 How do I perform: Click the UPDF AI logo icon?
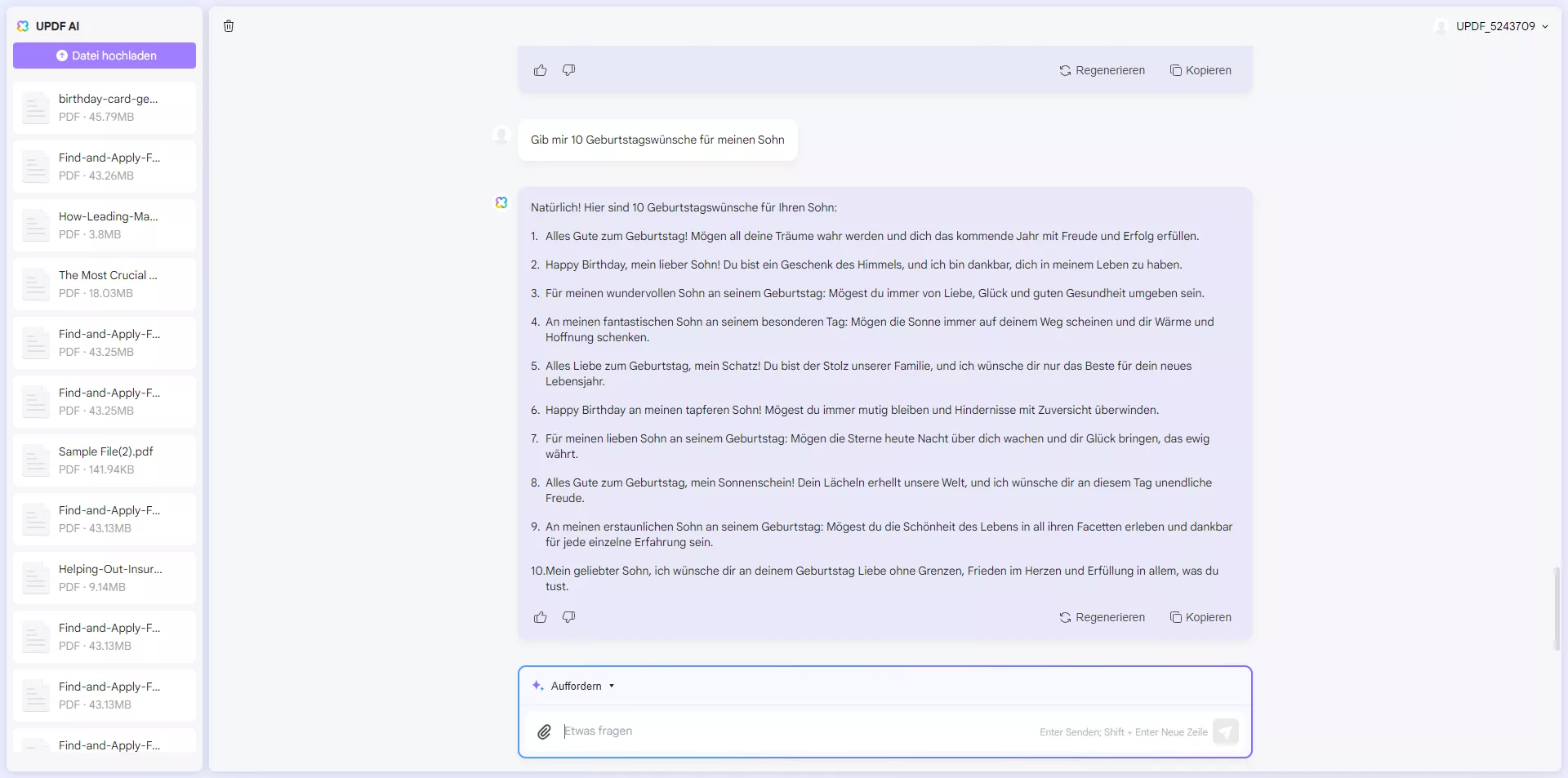pyautogui.click(x=23, y=26)
